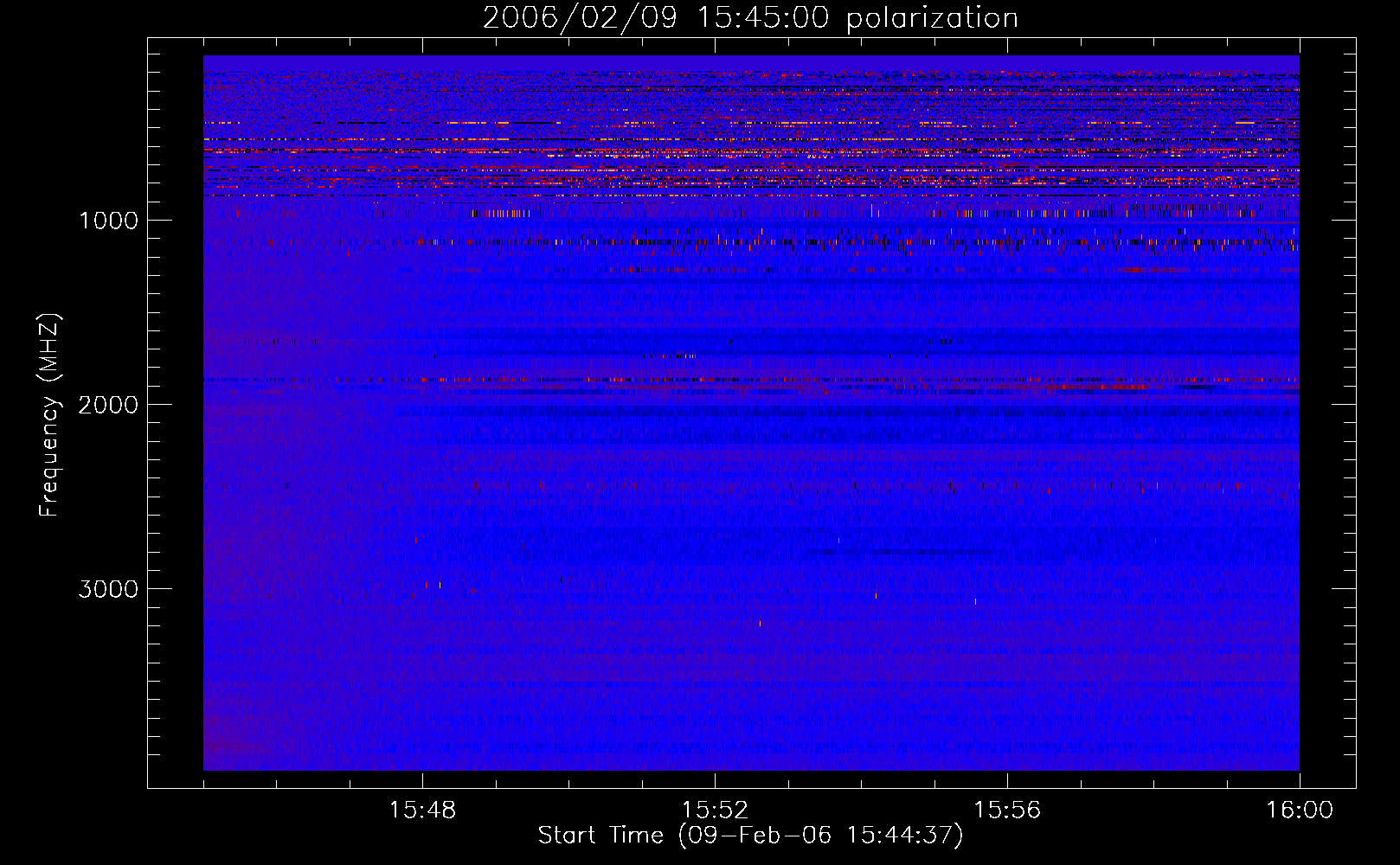1400x865 pixels.
Task: Click the 15:52 time tick label
Action: 715,810
